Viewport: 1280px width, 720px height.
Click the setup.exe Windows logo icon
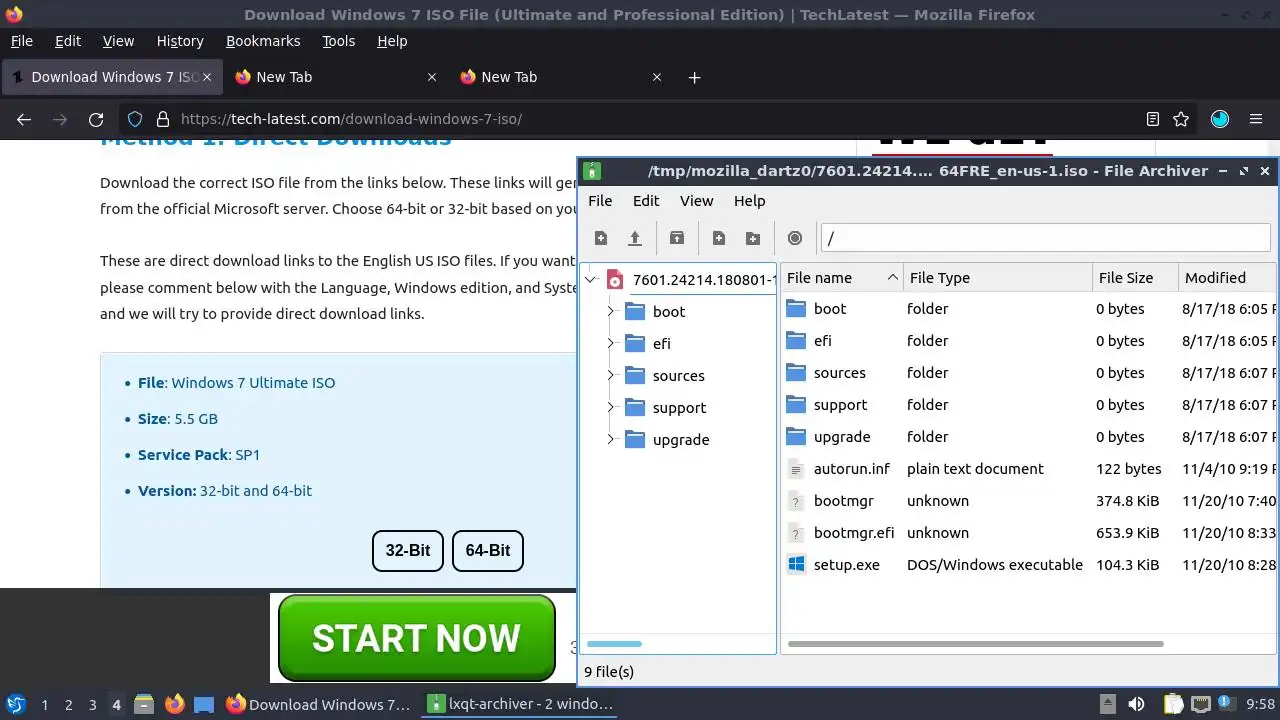[796, 565]
